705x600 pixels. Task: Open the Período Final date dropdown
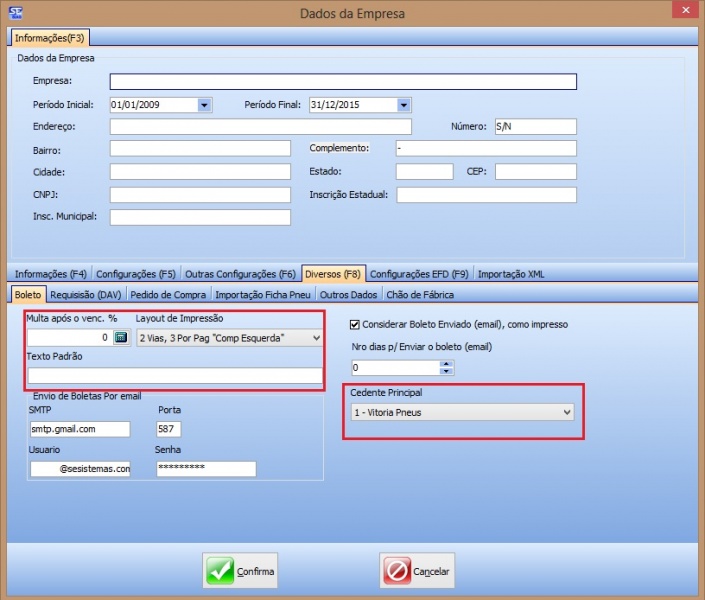pyautogui.click(x=403, y=104)
